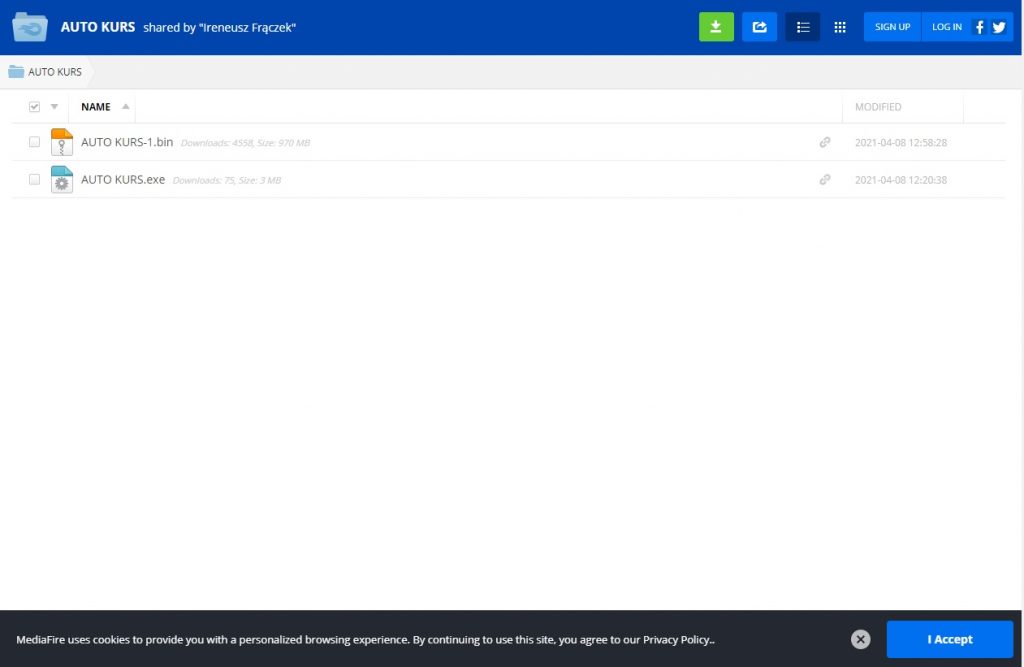Dismiss the cookie notice with X

pyautogui.click(x=861, y=639)
